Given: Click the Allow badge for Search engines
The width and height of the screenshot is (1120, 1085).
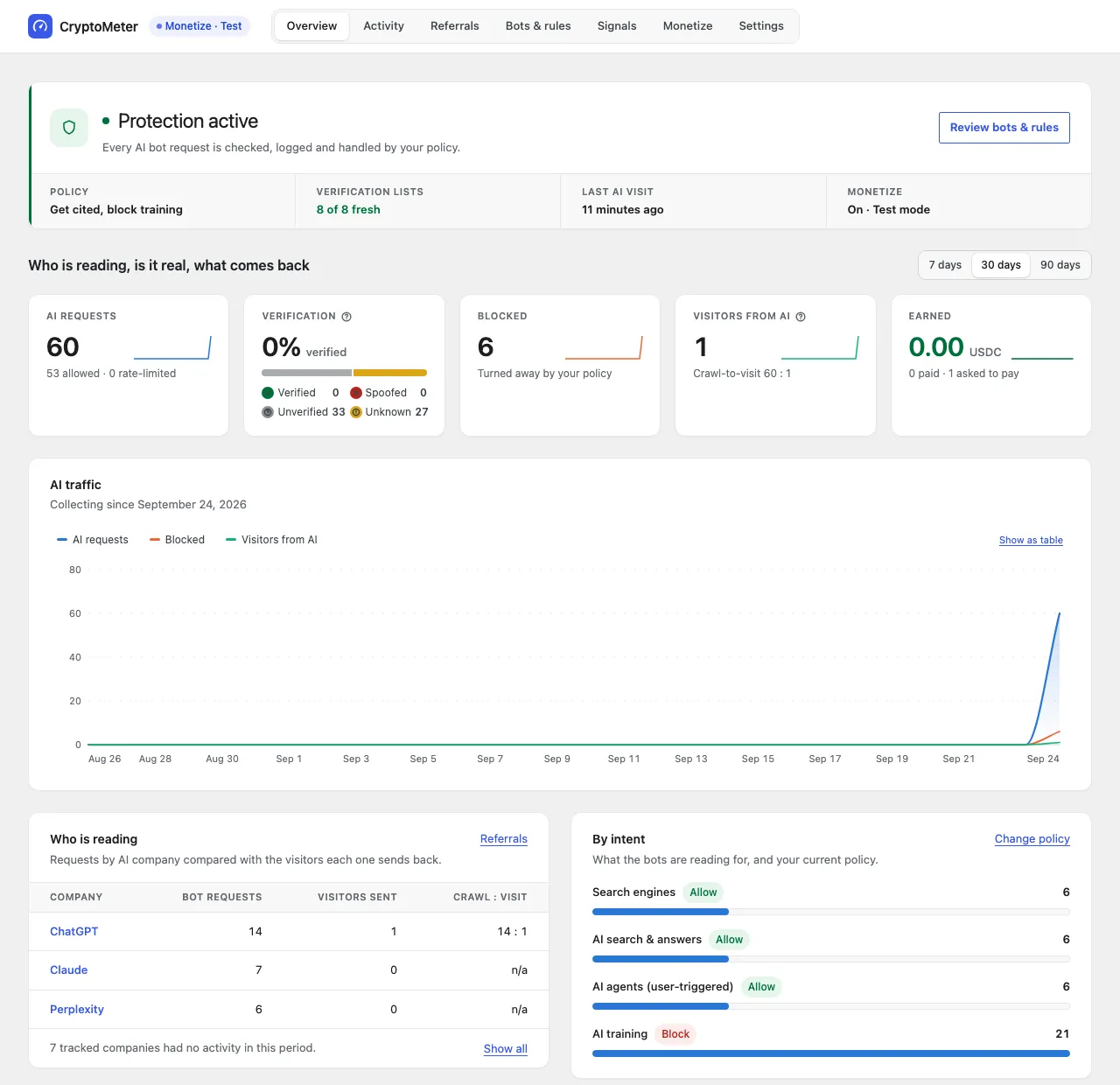Looking at the screenshot, I should (x=703, y=892).
